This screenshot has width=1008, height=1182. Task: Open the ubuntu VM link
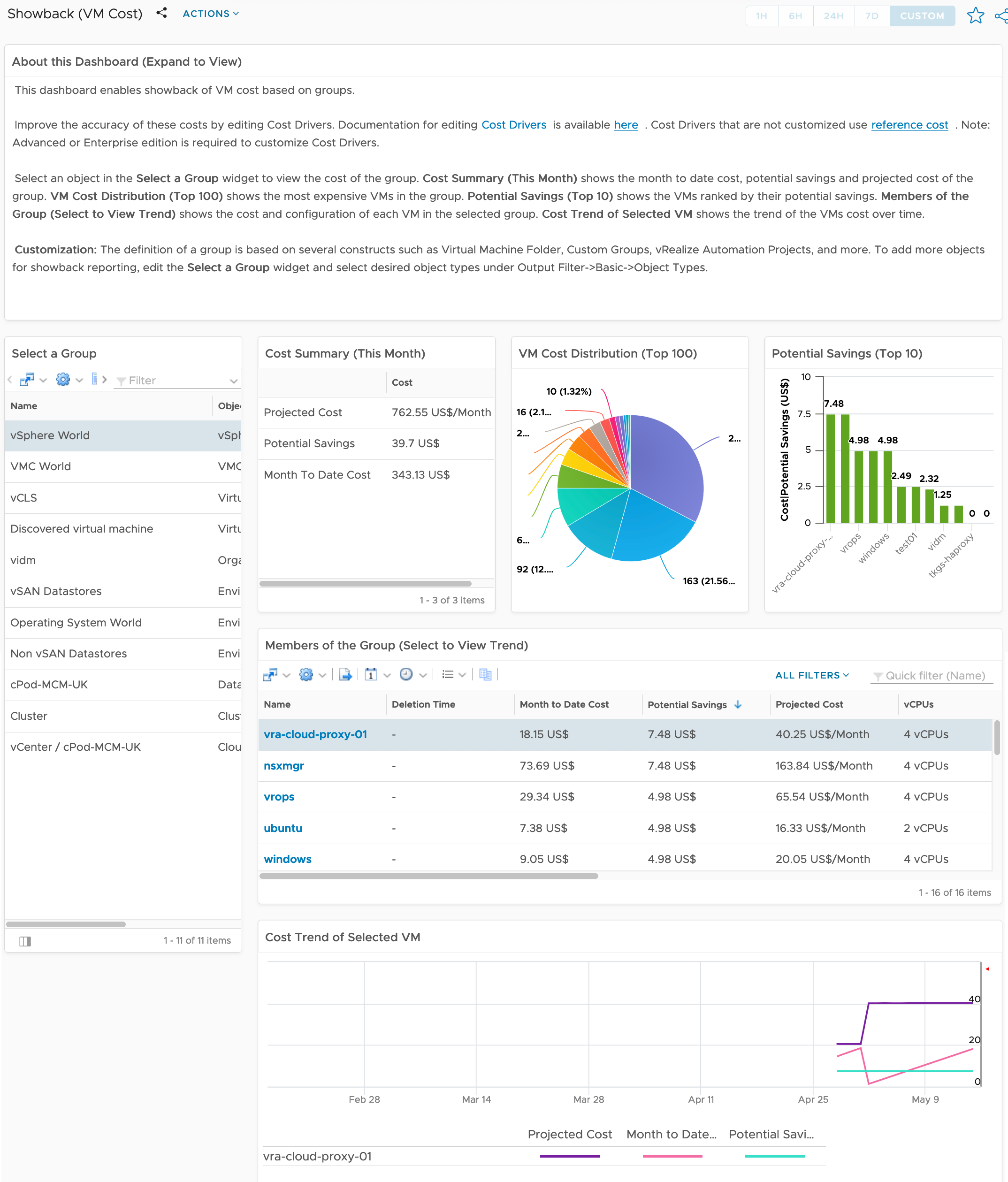tap(283, 828)
